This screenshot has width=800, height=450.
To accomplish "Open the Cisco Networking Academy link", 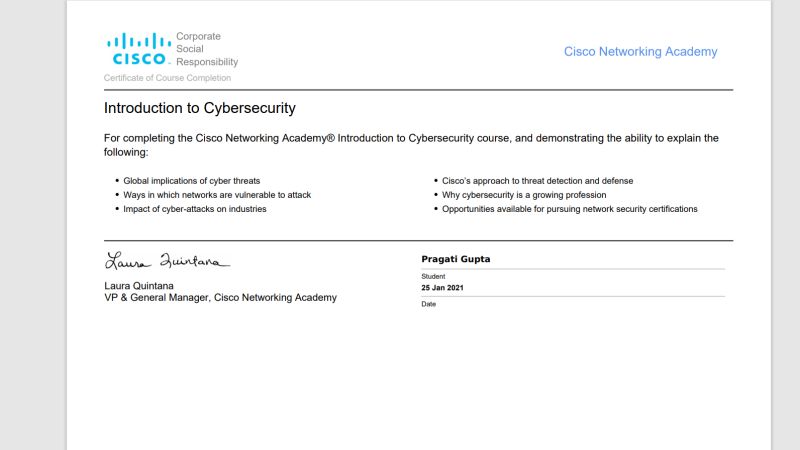I will [640, 52].
